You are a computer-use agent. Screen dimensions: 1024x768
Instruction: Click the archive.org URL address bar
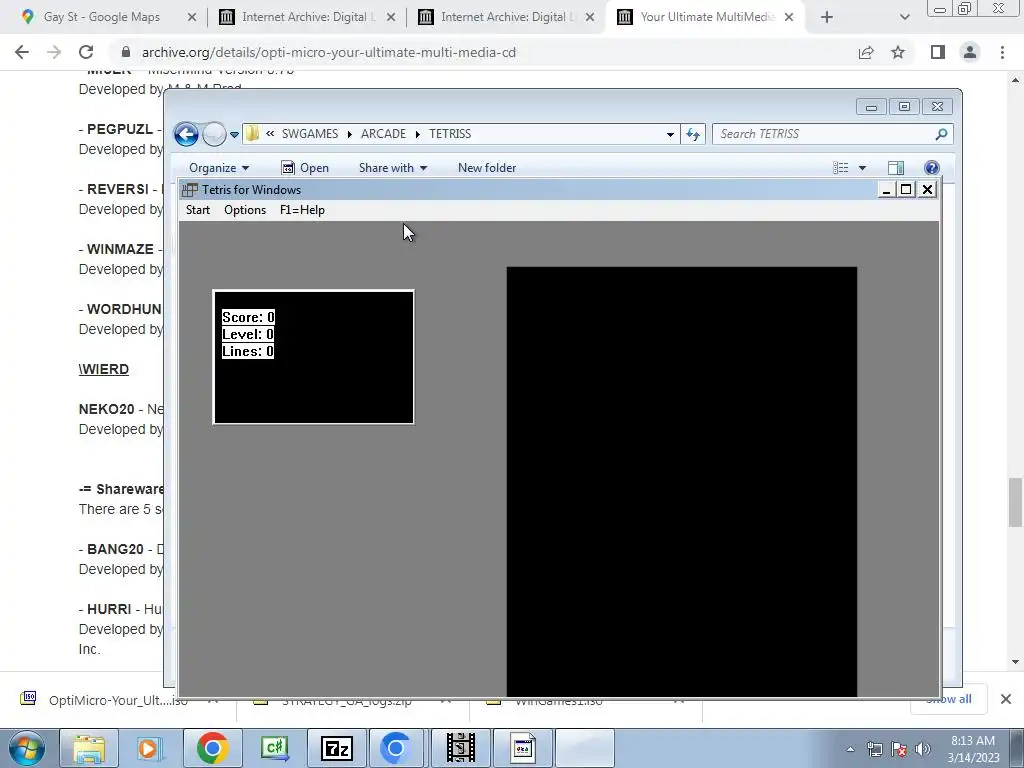coord(328,52)
